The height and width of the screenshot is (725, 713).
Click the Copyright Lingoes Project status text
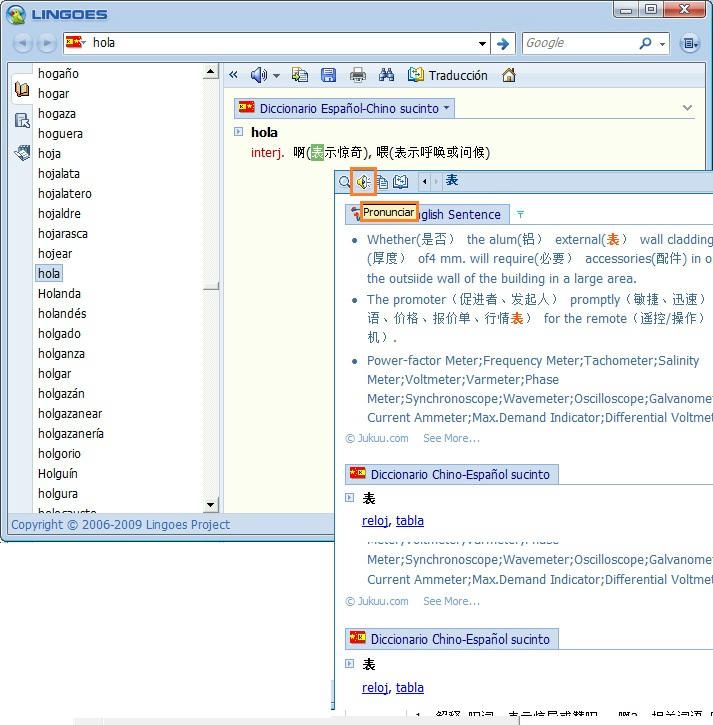[x=120, y=525]
